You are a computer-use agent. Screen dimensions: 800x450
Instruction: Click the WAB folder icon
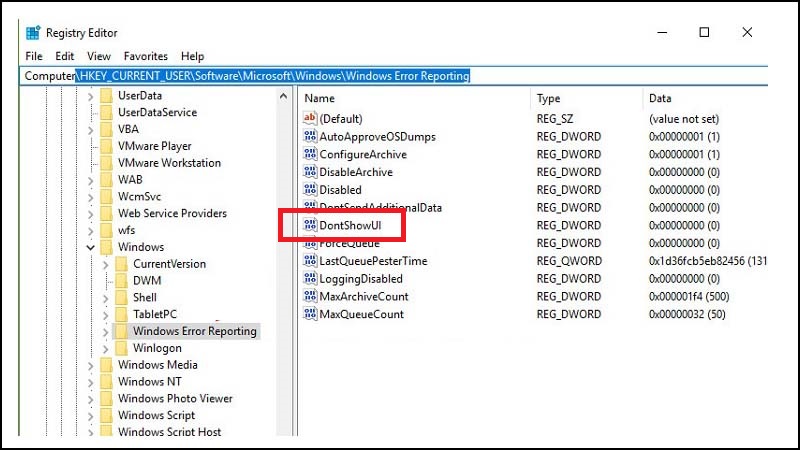106,180
